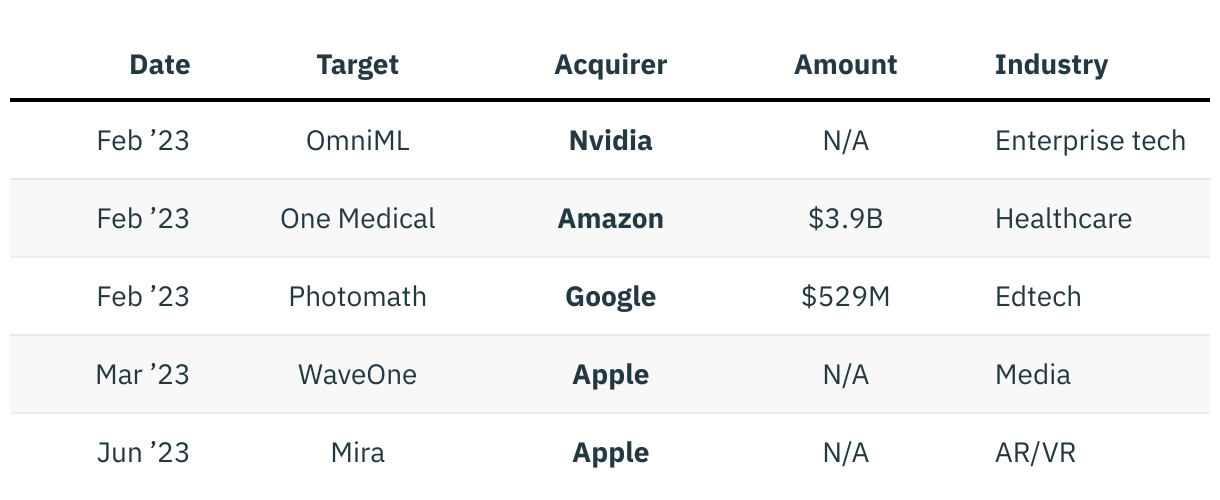Click Apple in the Mira row
The image size is (1220, 500).
pyautogui.click(x=610, y=453)
